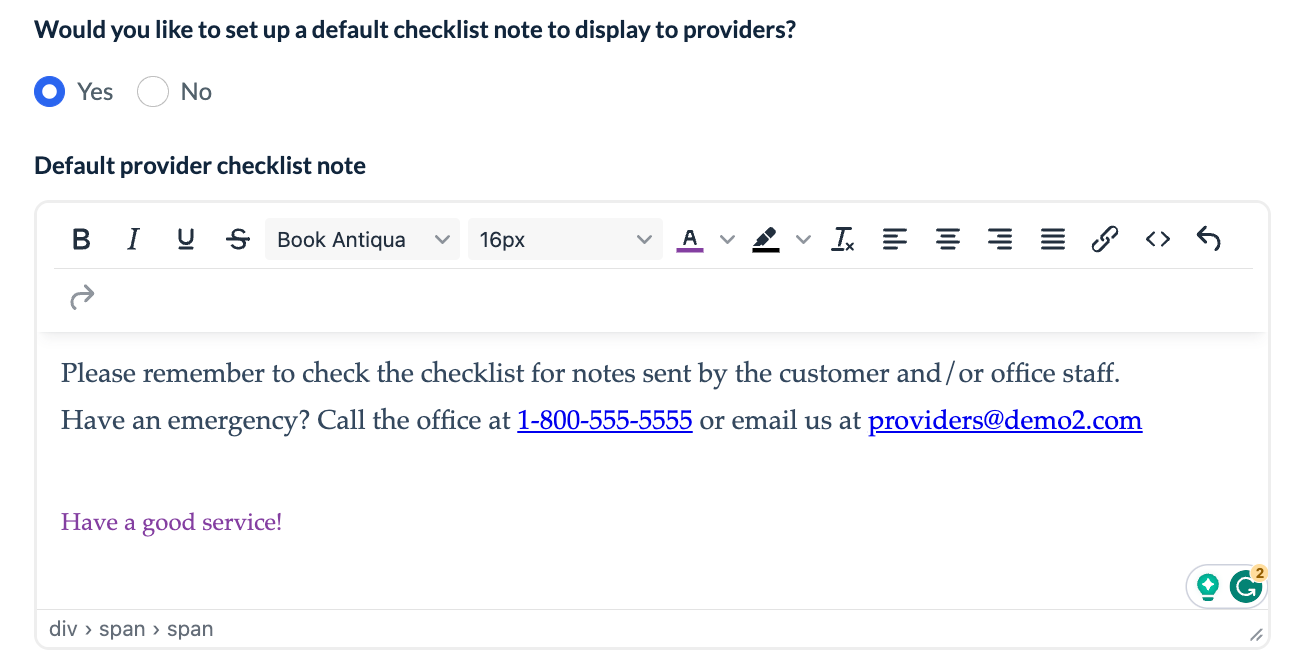Screen dimensions: 1306x666
Task: Select the Yes radio button
Action: 50,92
